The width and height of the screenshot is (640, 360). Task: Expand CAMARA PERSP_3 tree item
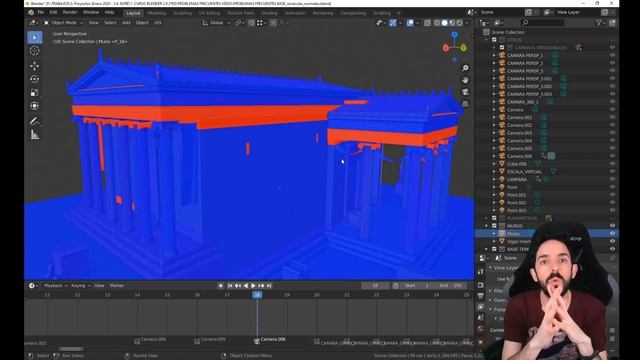click(494, 71)
